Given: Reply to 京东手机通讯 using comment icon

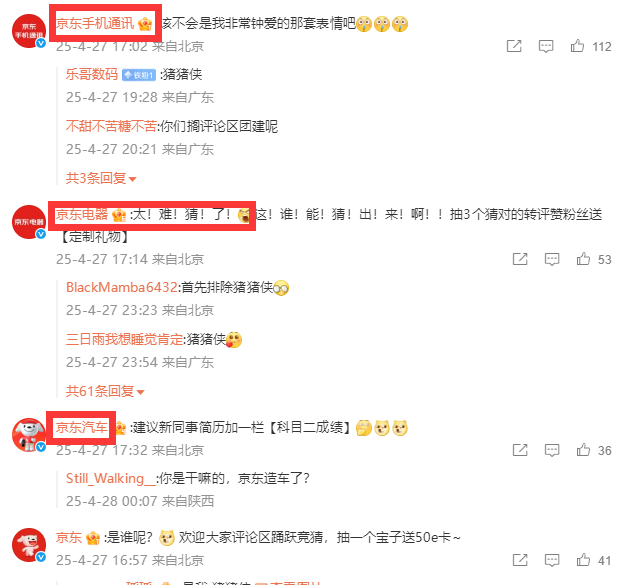Looking at the screenshot, I should tap(546, 46).
